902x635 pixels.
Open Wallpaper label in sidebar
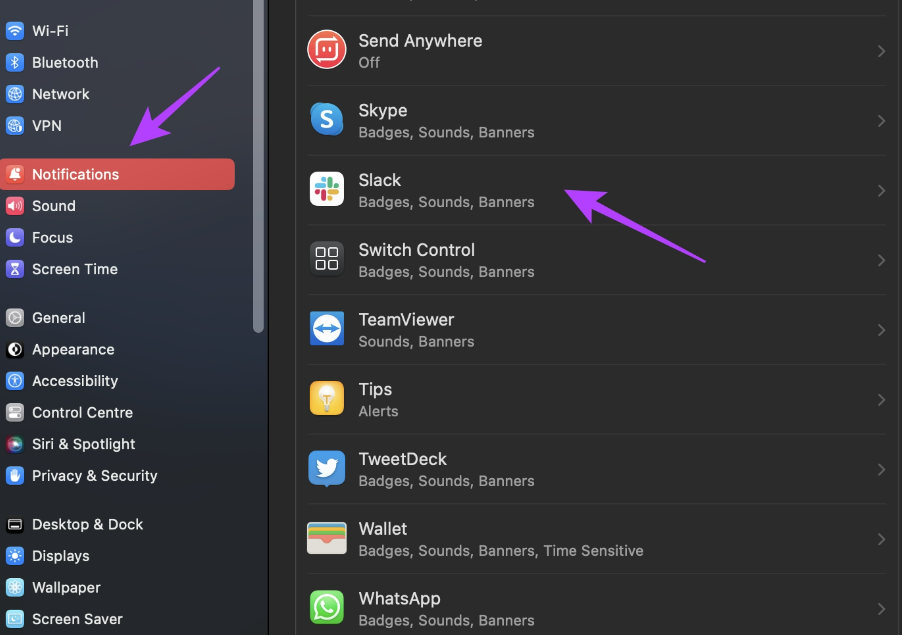tap(66, 588)
